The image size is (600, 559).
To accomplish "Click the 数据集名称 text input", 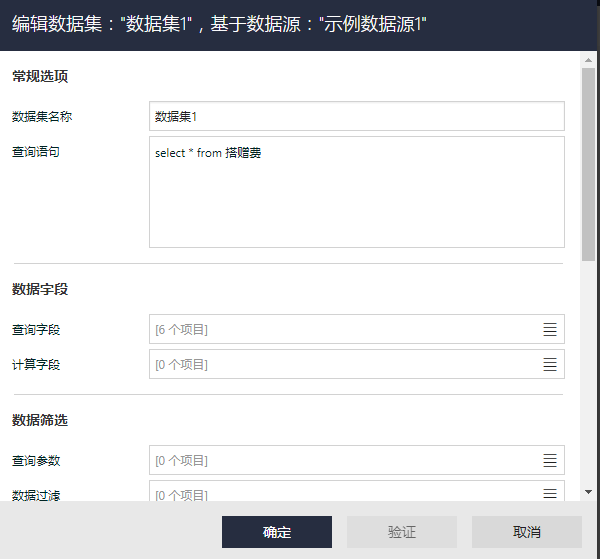I will pos(356,117).
